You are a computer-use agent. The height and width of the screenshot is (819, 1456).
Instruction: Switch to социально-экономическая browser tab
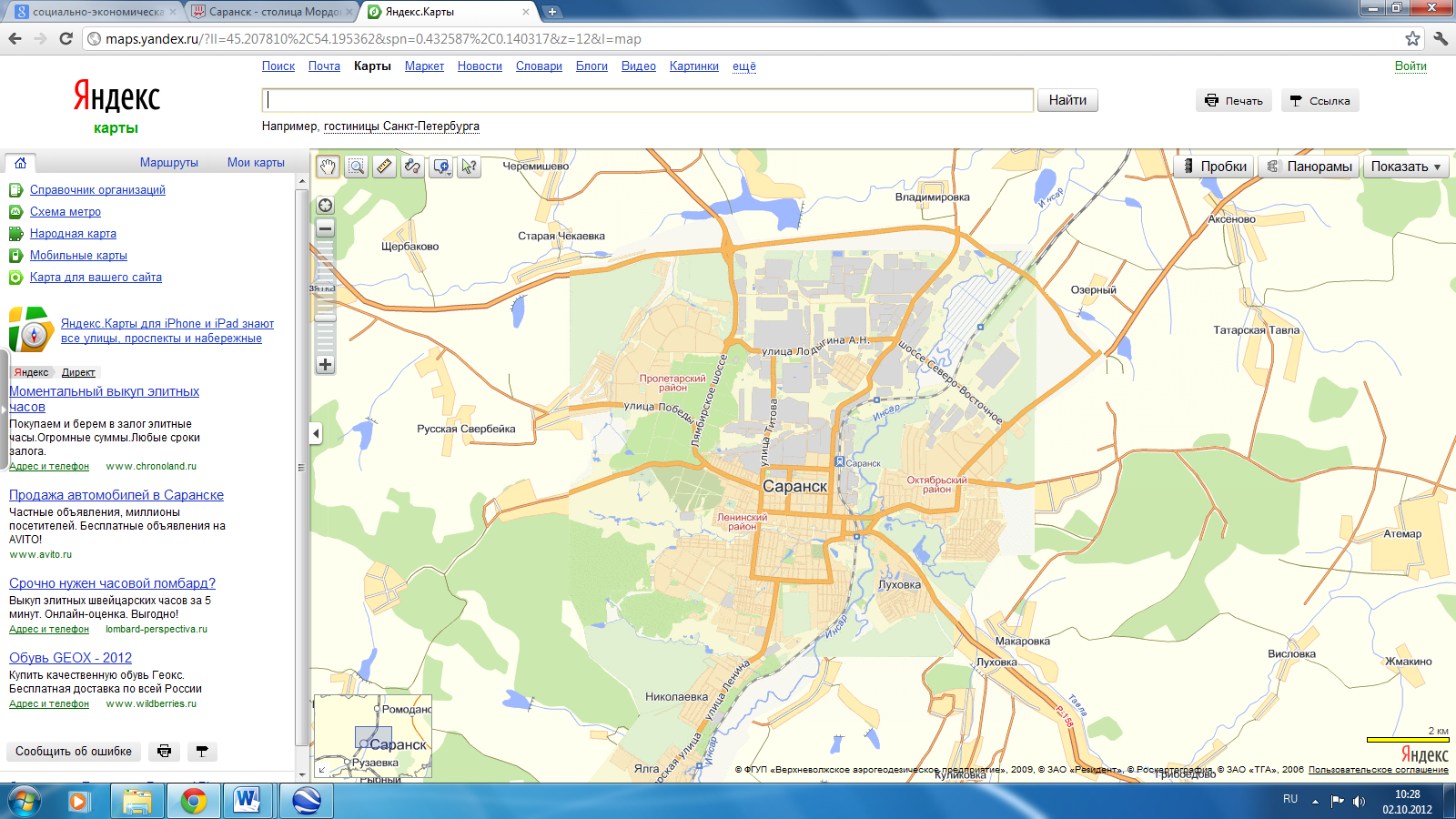coord(96,12)
